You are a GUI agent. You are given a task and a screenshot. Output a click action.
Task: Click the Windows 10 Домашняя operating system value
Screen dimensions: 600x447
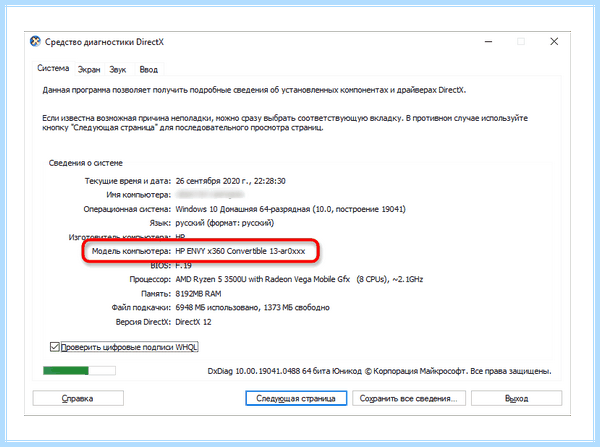pyautogui.click(x=290, y=209)
